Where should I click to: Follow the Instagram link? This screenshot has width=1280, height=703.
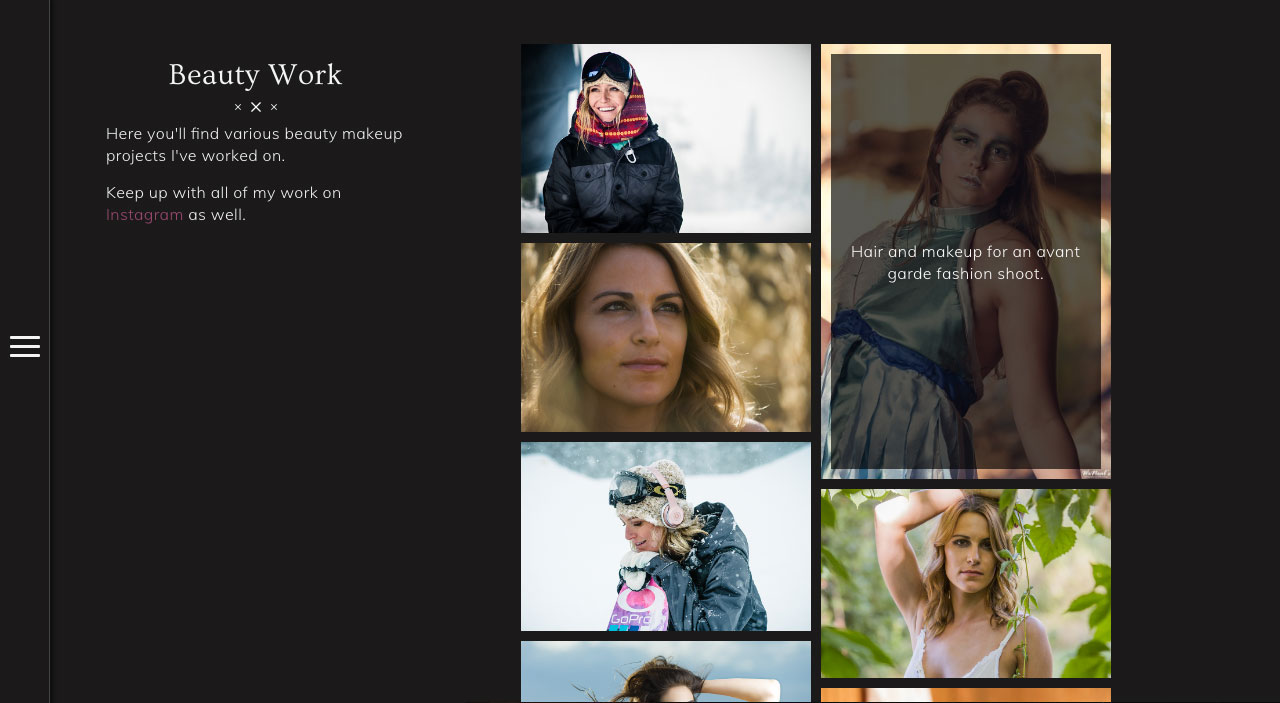(x=144, y=215)
